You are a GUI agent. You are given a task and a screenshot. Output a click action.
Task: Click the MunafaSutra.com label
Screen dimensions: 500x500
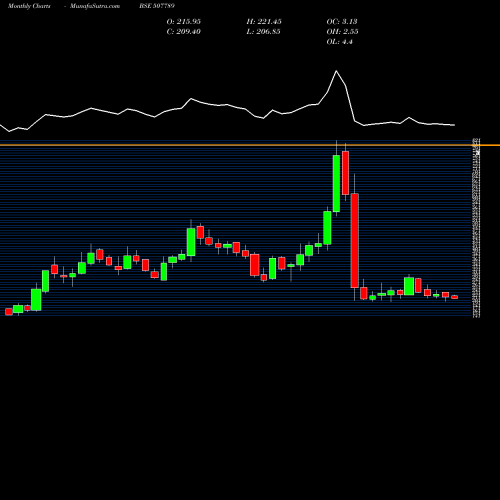[x=95, y=6]
